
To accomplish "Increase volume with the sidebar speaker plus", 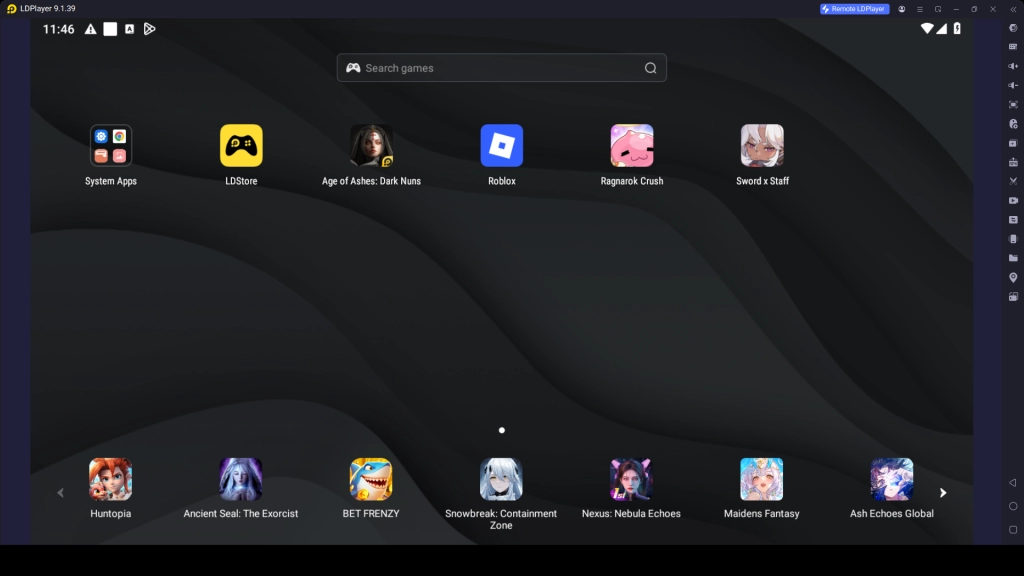I will (1013, 66).
